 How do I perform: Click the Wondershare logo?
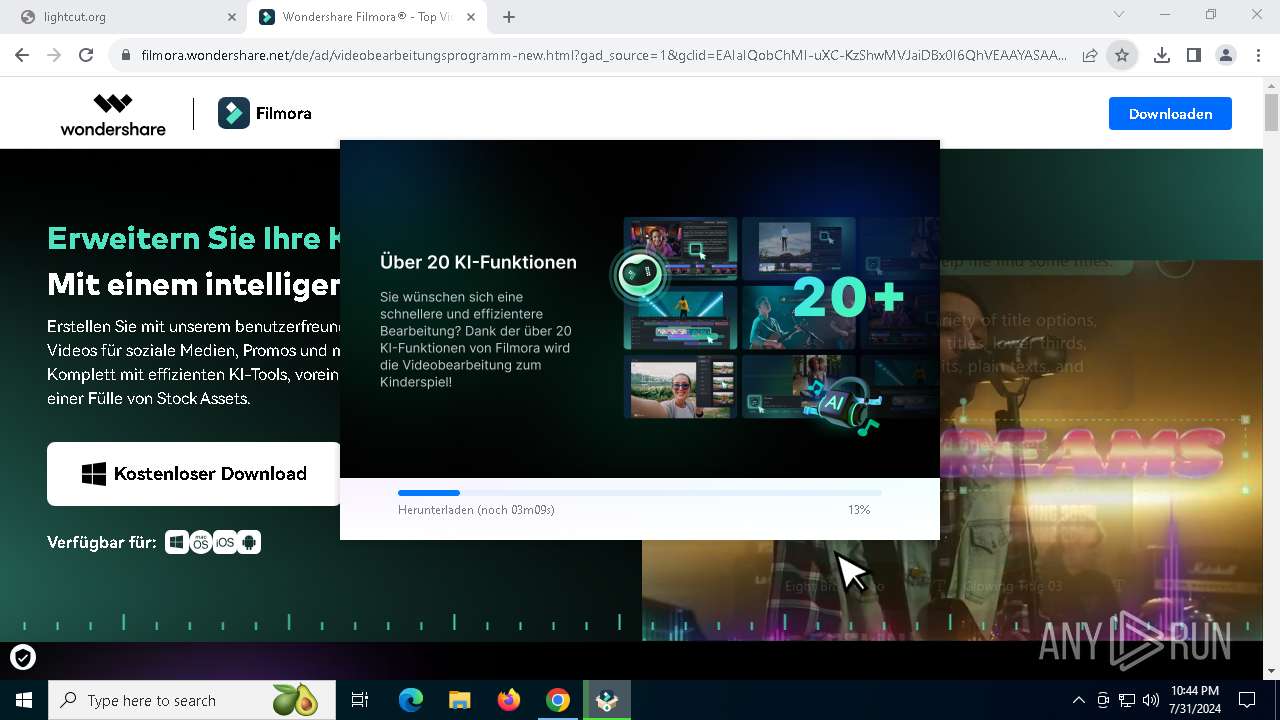click(113, 114)
